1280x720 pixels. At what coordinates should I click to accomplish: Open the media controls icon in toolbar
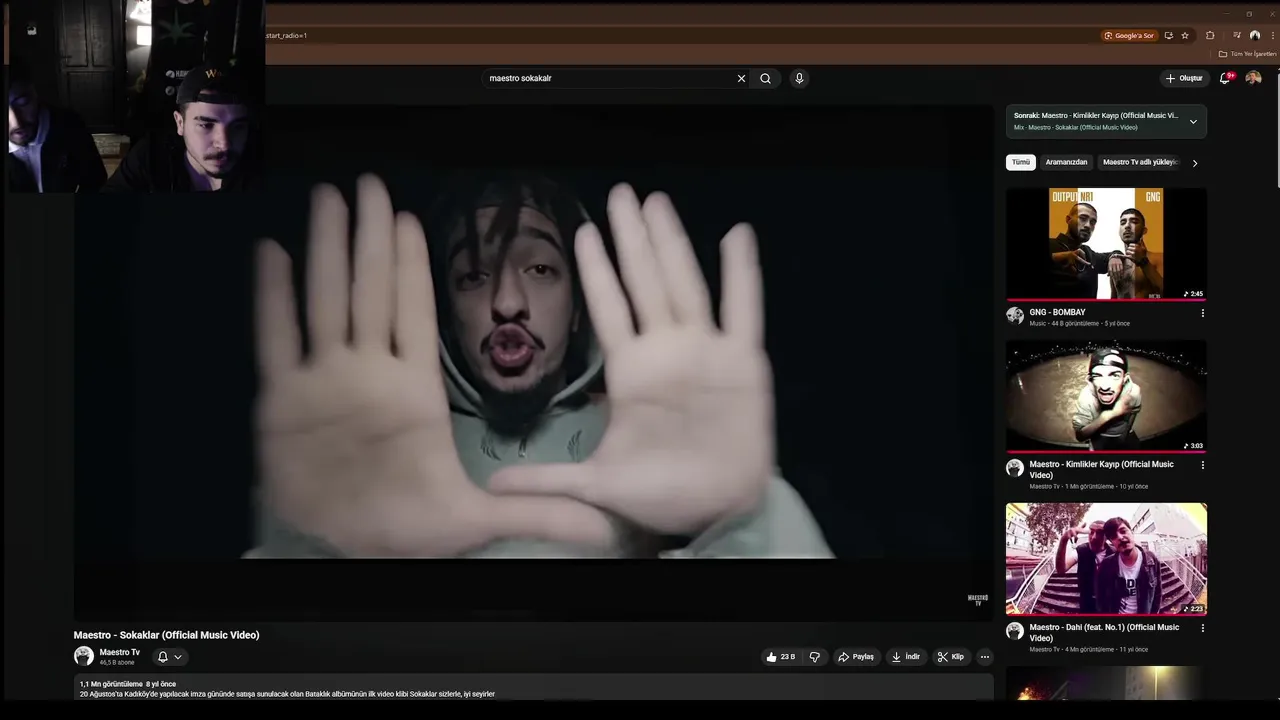1237,35
